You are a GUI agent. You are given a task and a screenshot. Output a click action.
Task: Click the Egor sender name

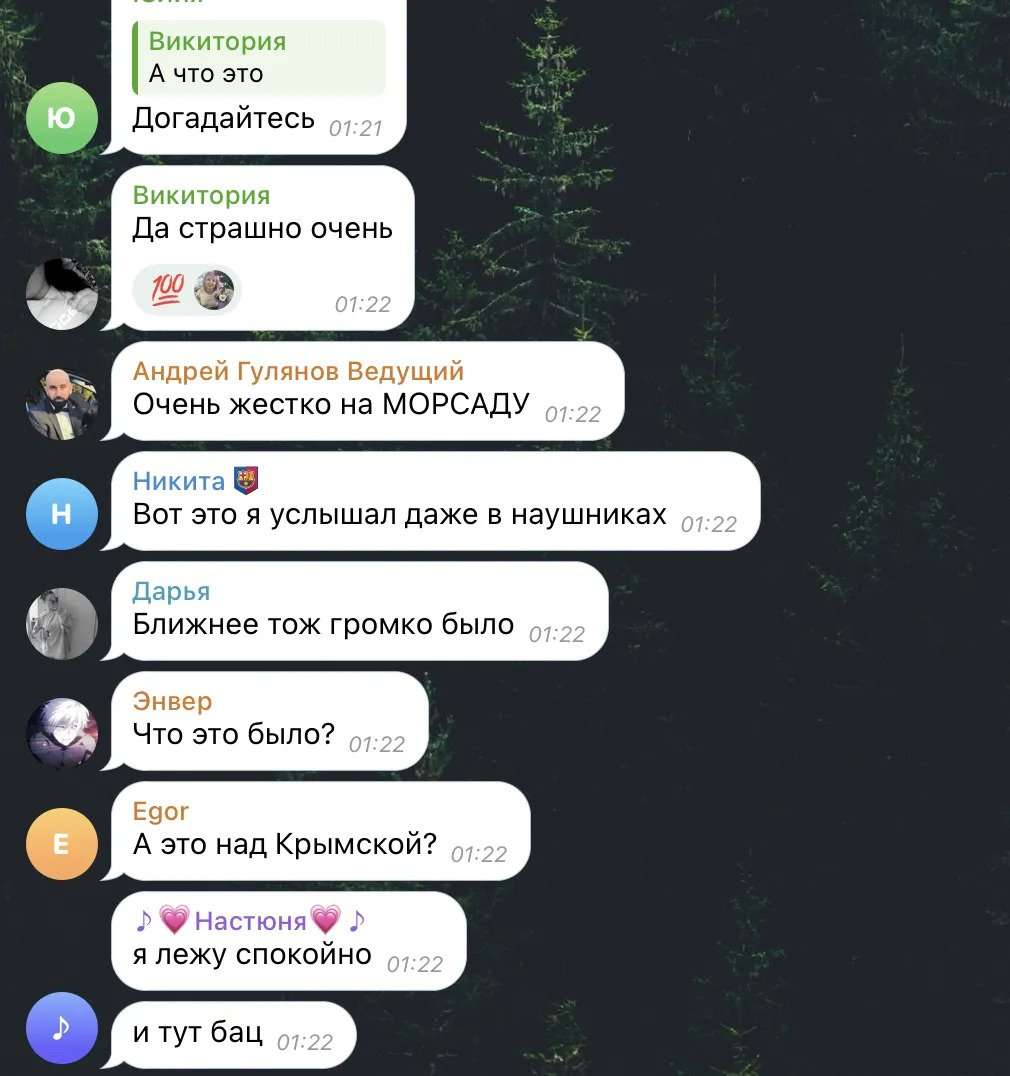(161, 811)
